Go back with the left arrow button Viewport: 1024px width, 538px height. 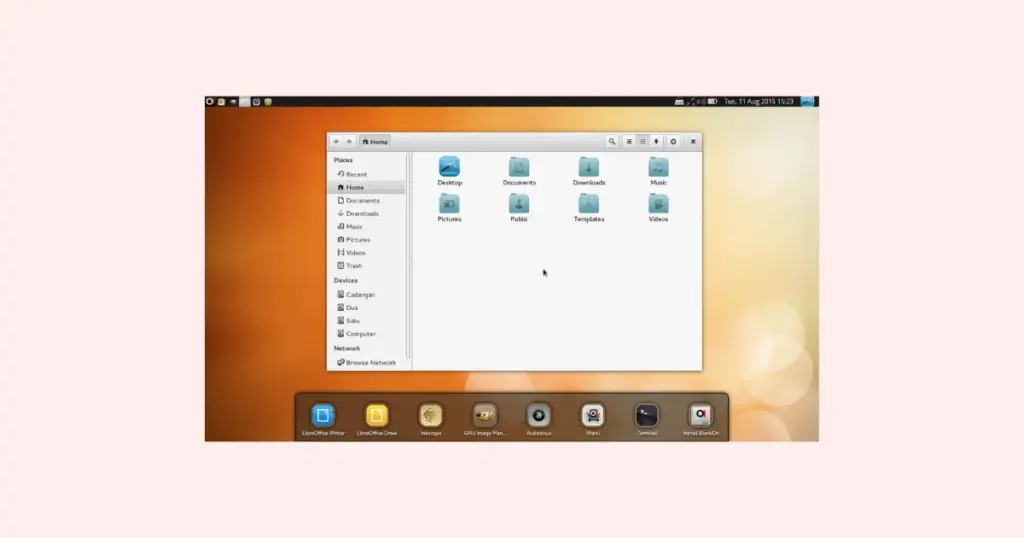point(336,142)
